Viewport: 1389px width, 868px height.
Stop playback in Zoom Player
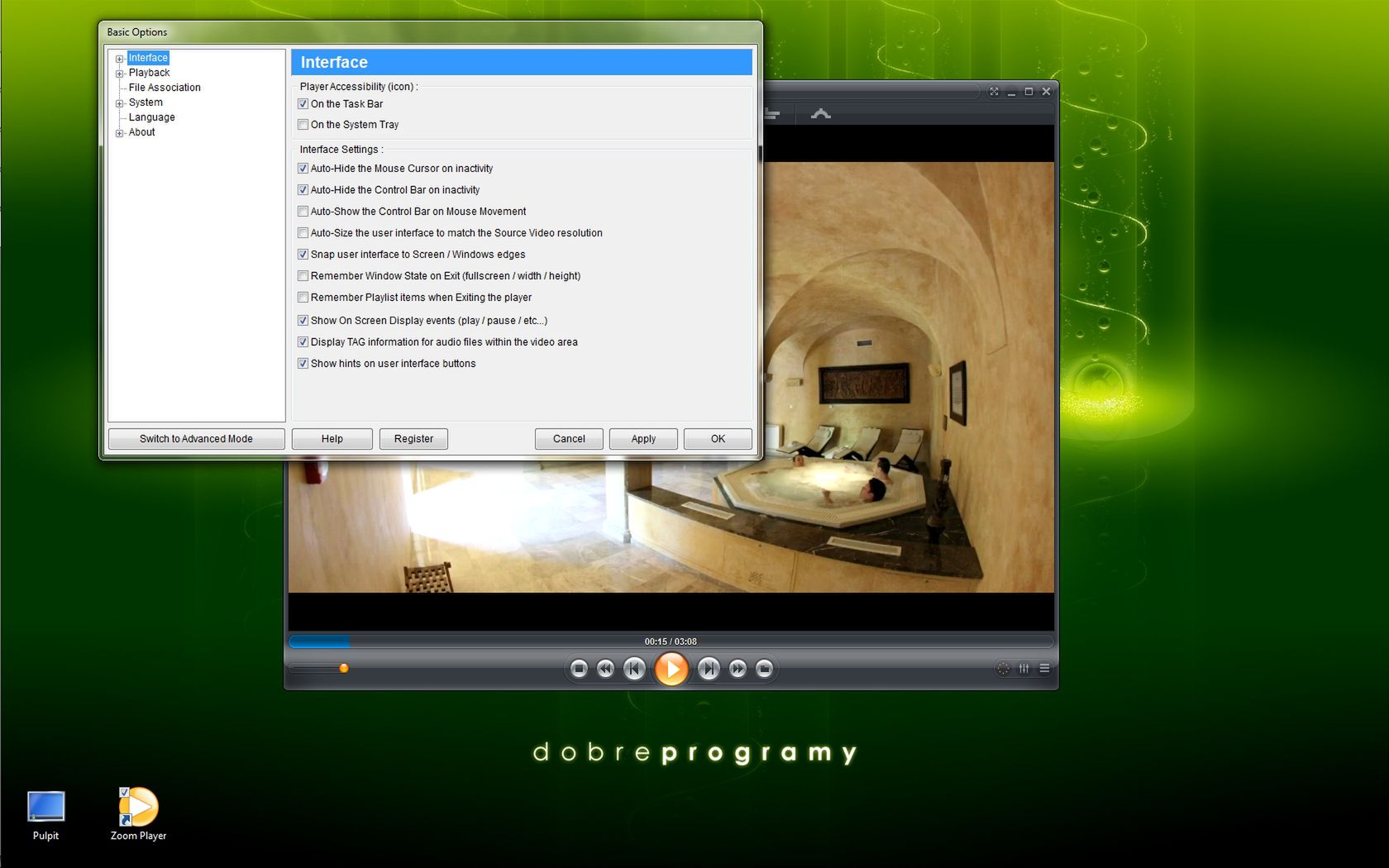579,669
